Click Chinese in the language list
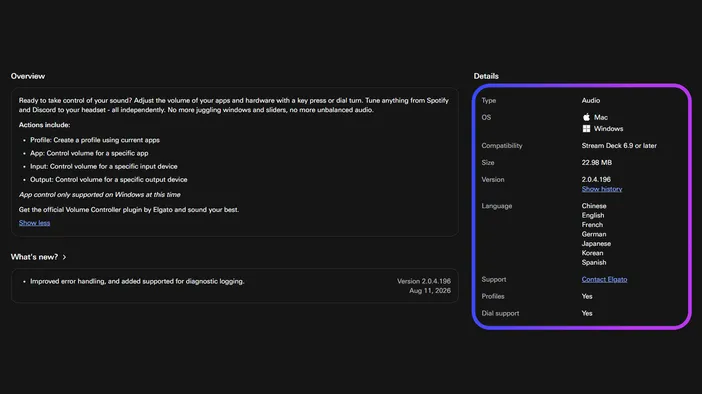Viewport: 702px width, 394px height. click(594, 206)
